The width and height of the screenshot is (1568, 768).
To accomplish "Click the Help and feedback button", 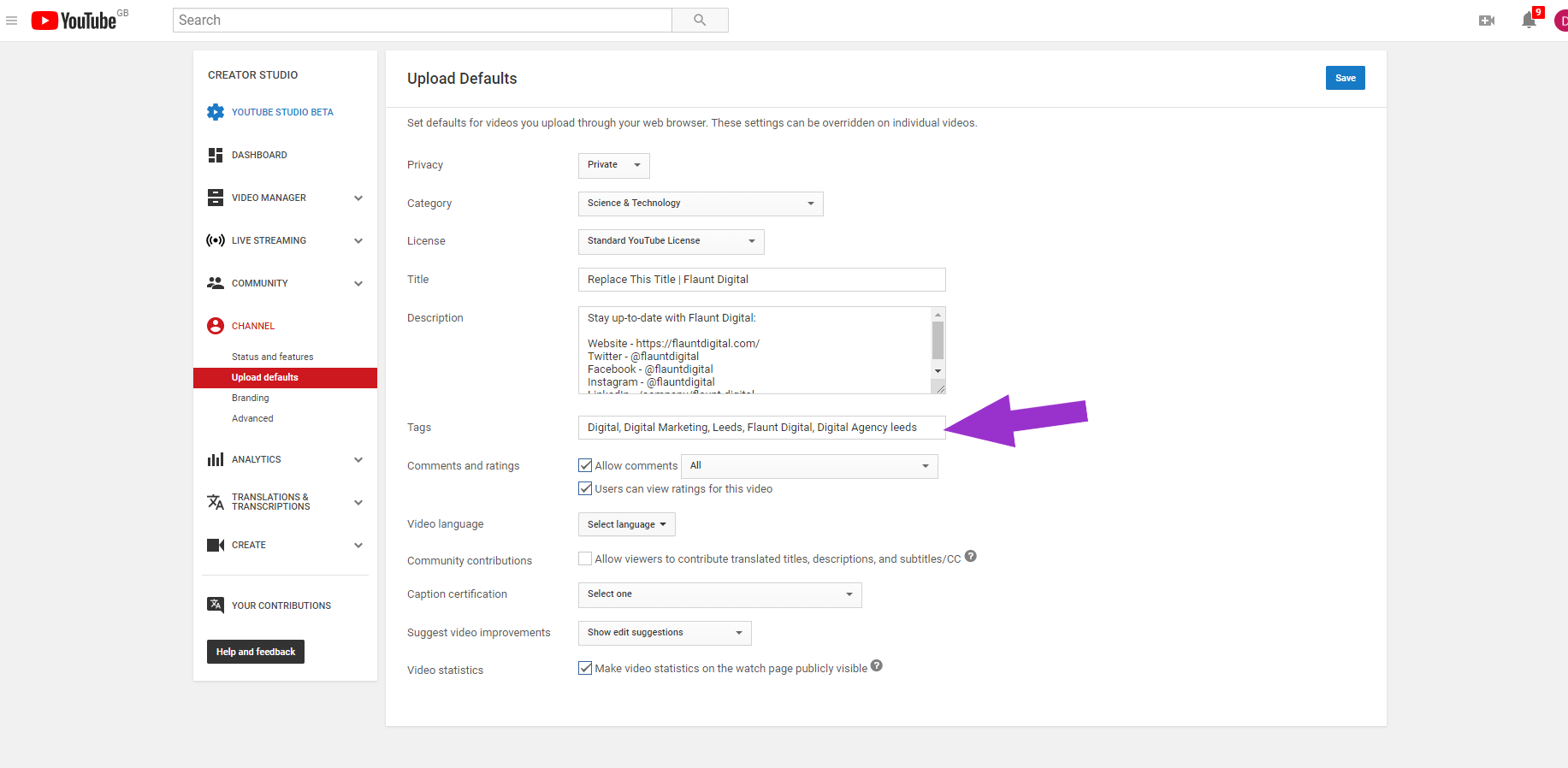I will [256, 652].
